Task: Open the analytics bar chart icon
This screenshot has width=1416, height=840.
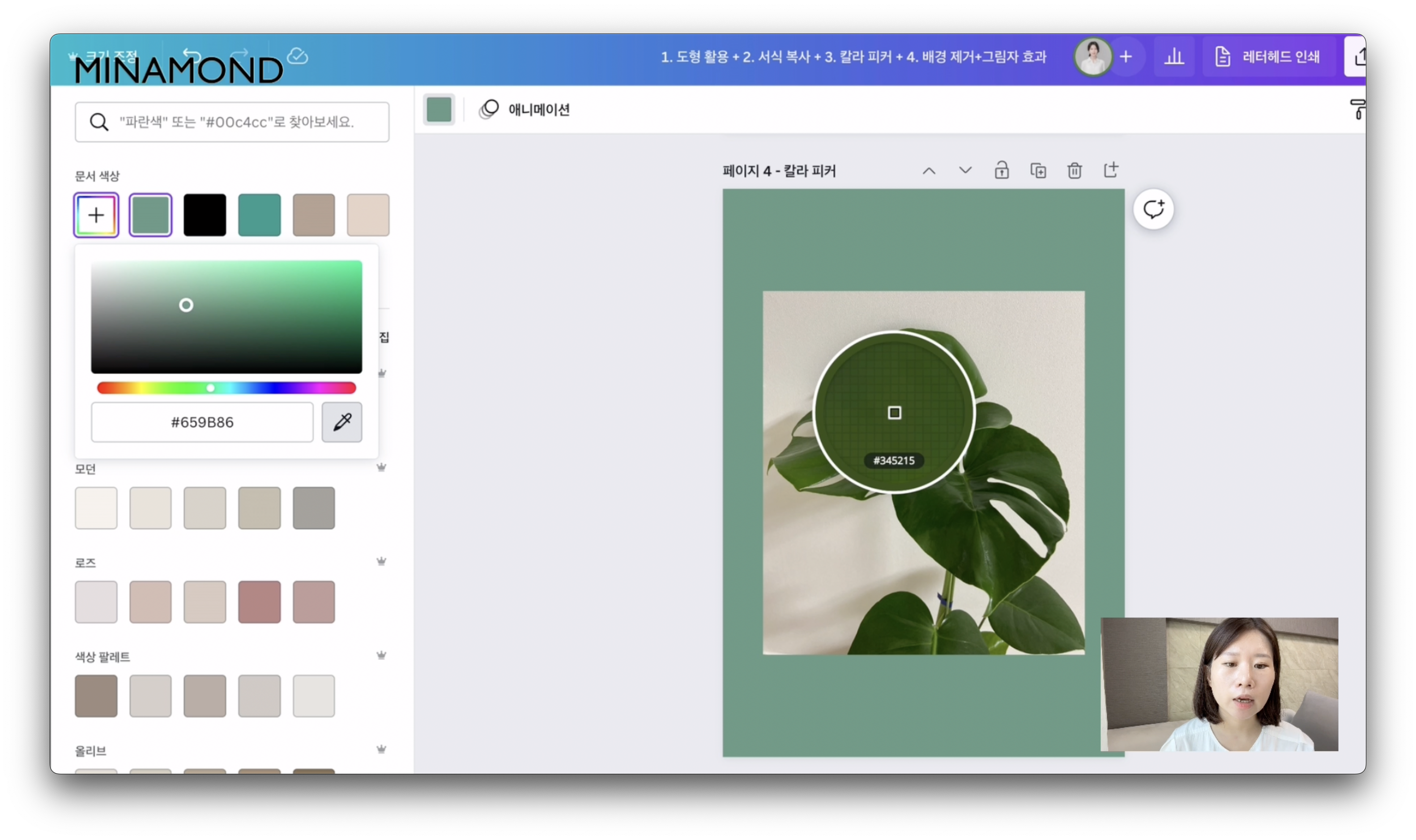Action: coord(1174,57)
